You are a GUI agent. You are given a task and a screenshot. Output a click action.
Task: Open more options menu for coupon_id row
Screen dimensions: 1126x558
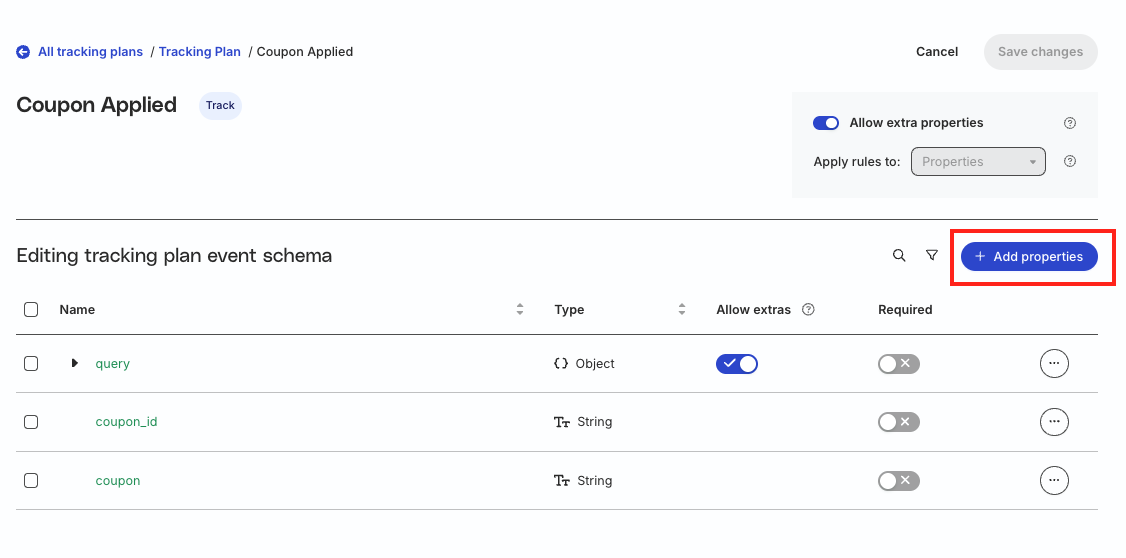coord(1053,422)
